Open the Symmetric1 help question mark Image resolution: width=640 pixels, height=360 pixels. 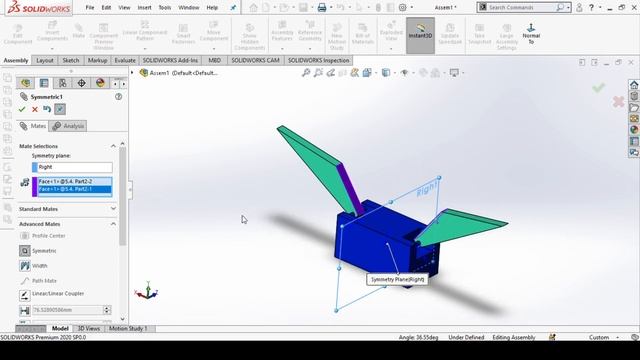coord(118,97)
